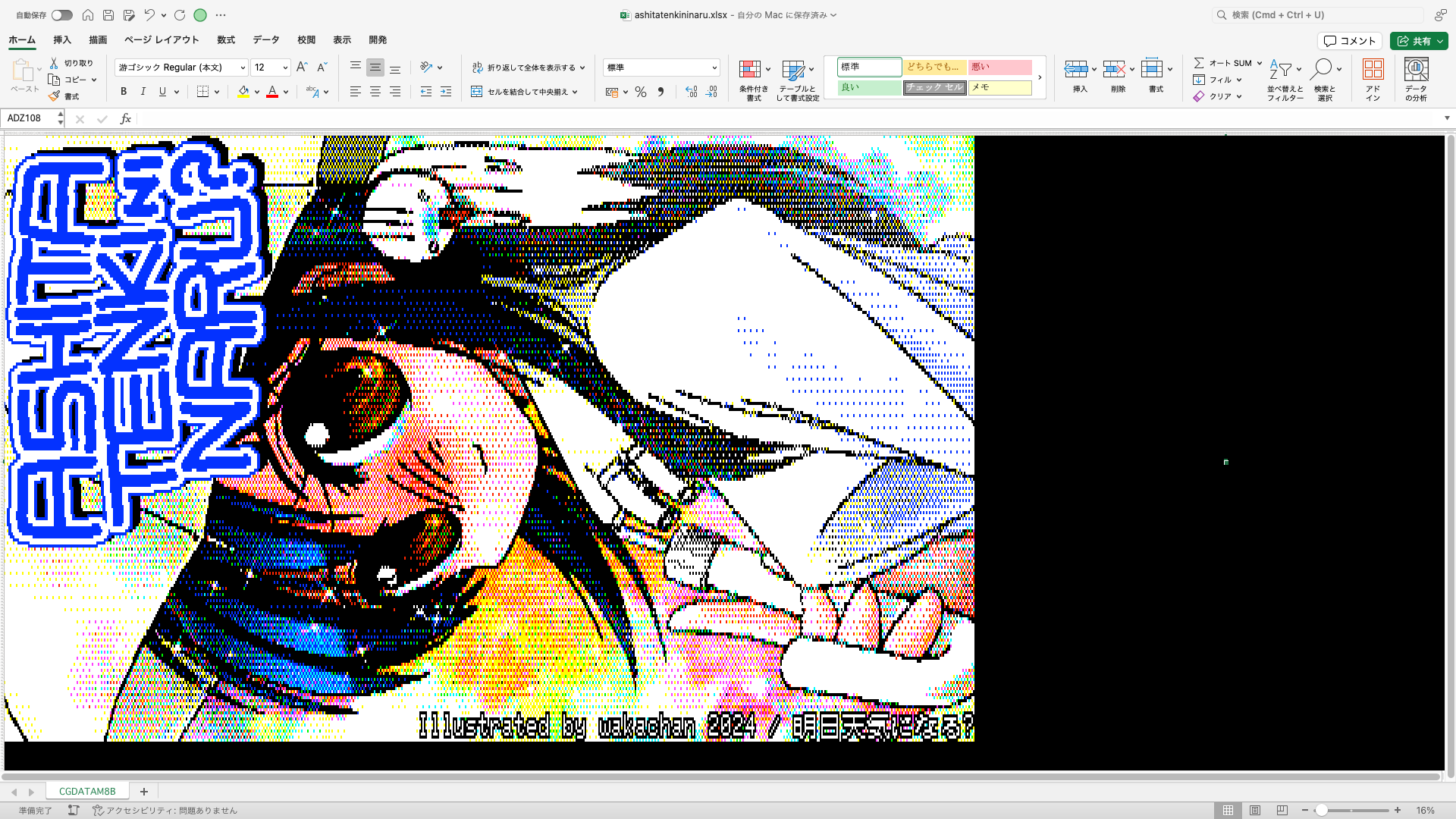
Task: Click the Home icon in title bar
Action: 88,15
